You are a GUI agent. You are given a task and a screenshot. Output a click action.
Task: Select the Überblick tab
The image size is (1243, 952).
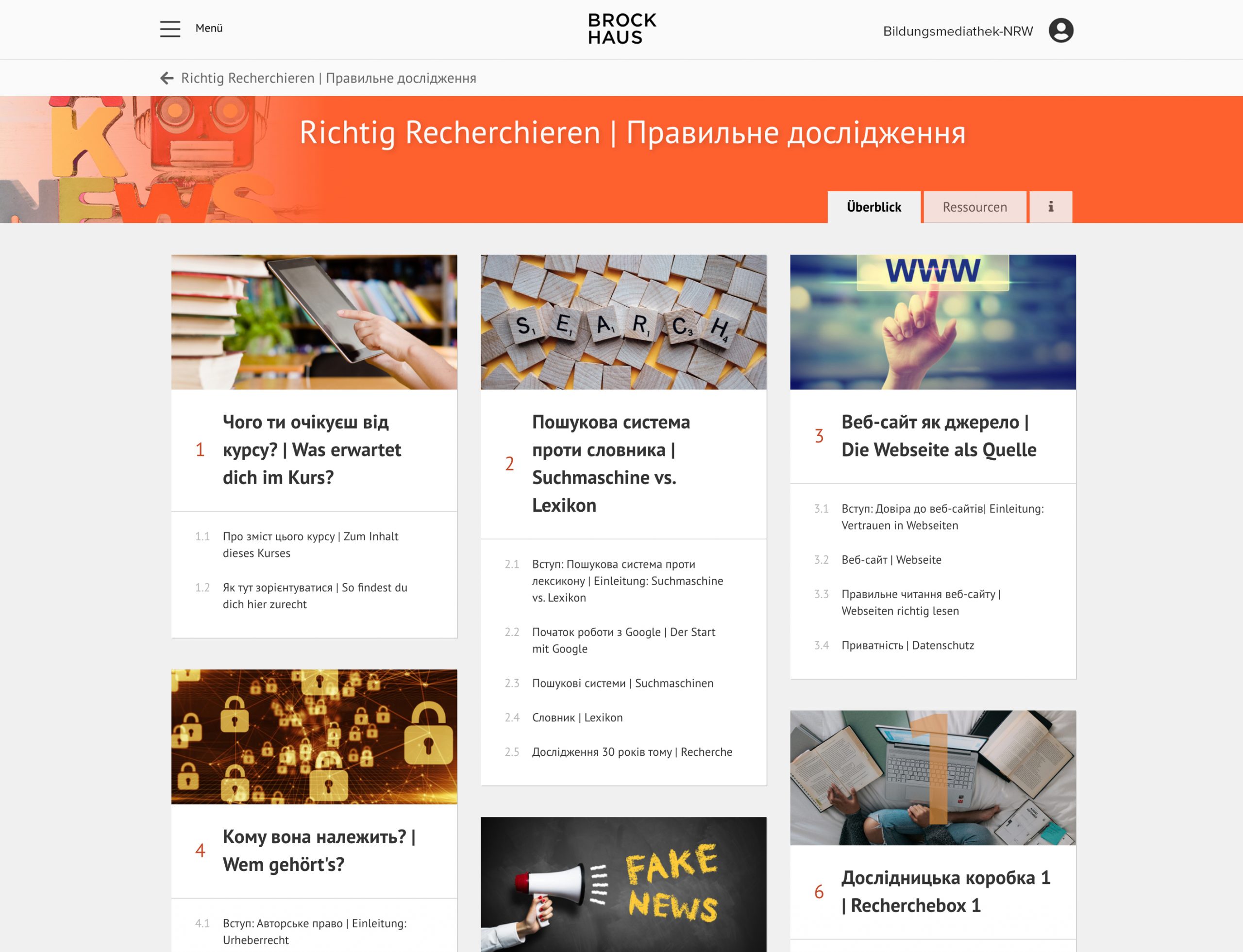coord(873,207)
